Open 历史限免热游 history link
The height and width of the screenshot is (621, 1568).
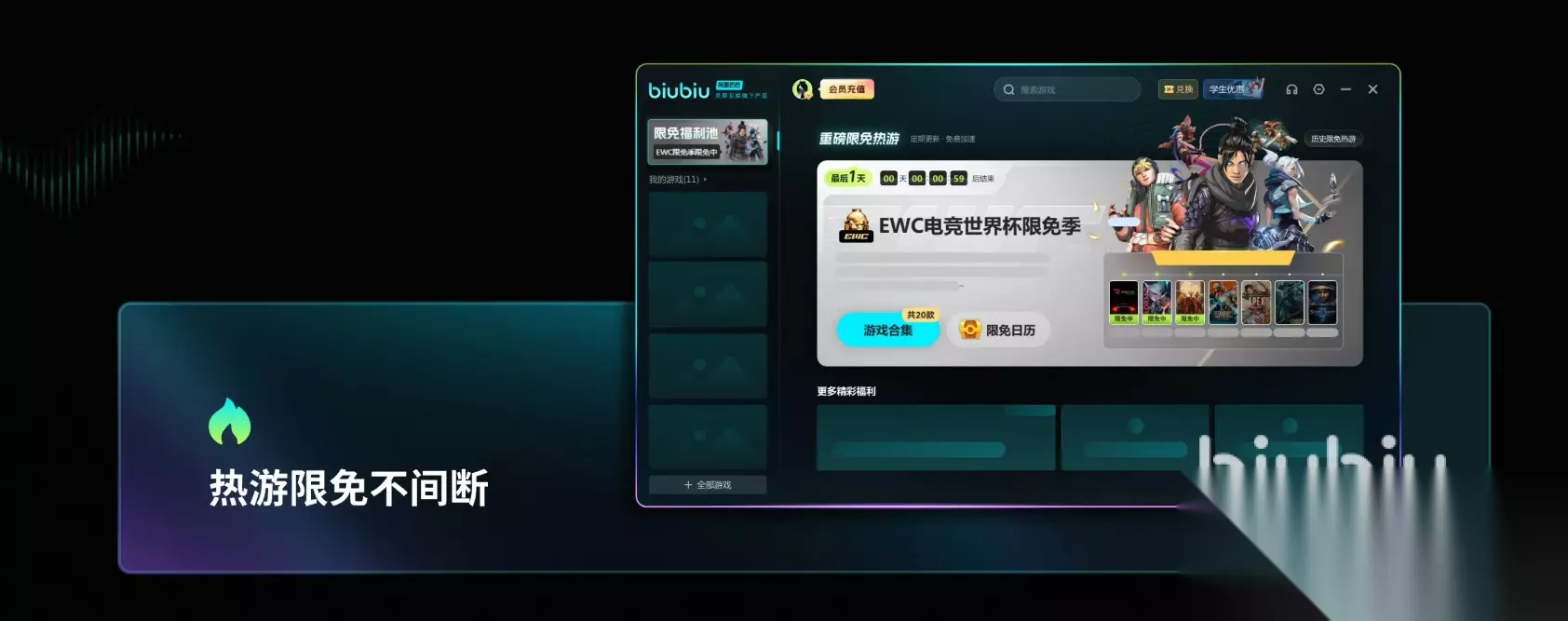(1333, 139)
